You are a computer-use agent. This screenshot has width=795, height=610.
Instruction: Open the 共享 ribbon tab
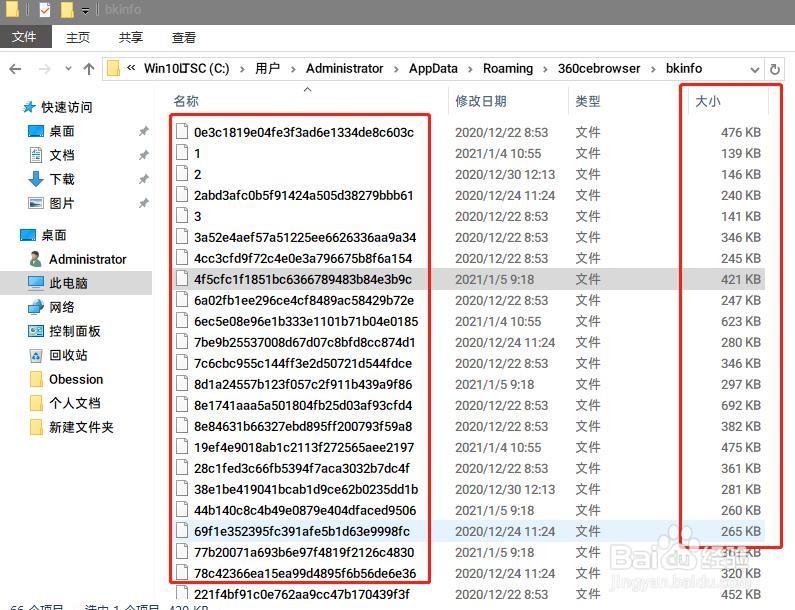pos(131,38)
